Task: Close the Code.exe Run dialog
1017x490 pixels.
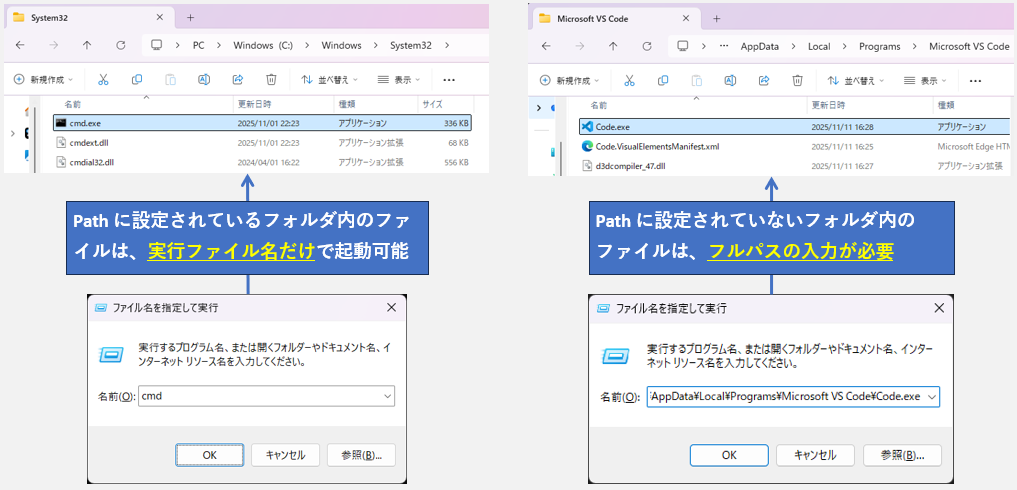Action: pyautogui.click(x=938, y=308)
